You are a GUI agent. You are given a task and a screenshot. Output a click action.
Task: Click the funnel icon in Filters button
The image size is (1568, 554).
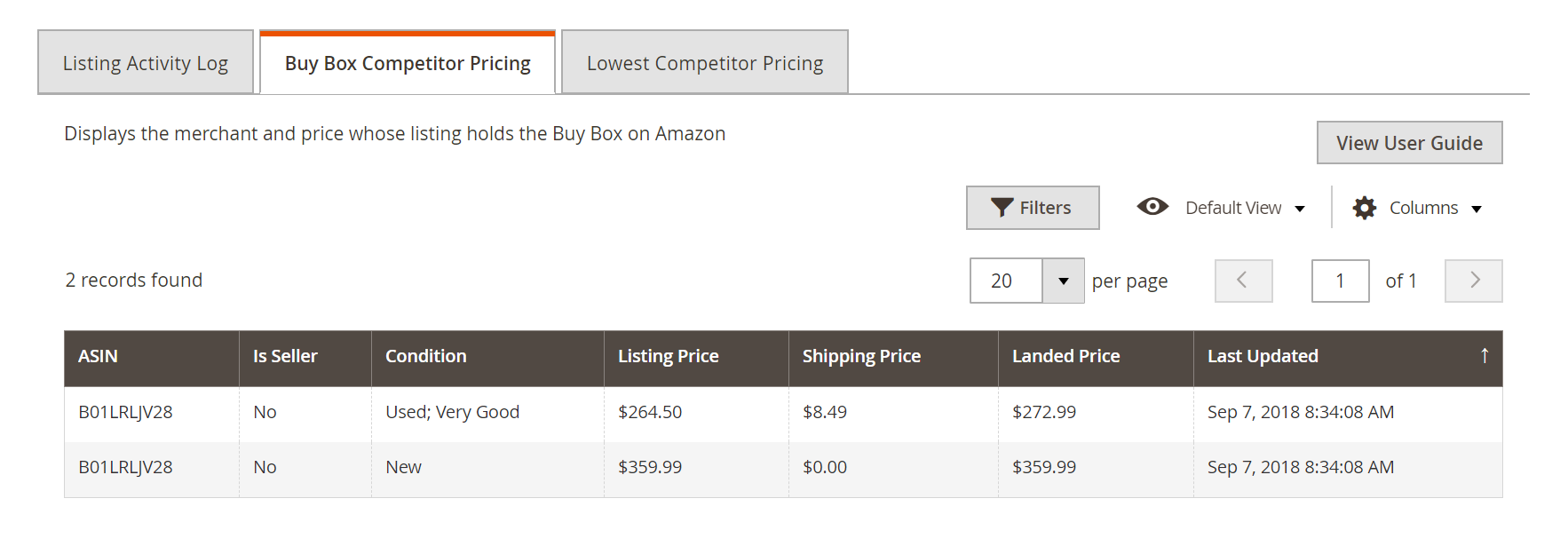pos(1002,208)
